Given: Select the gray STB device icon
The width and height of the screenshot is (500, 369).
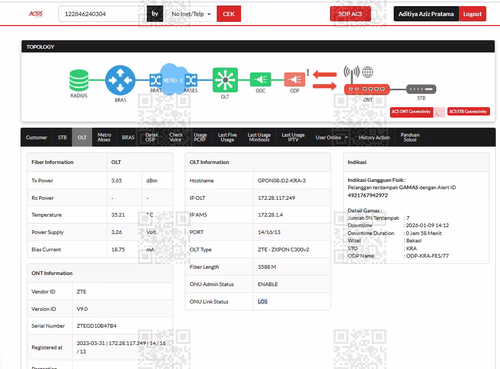Looking at the screenshot, I should tap(421, 89).
